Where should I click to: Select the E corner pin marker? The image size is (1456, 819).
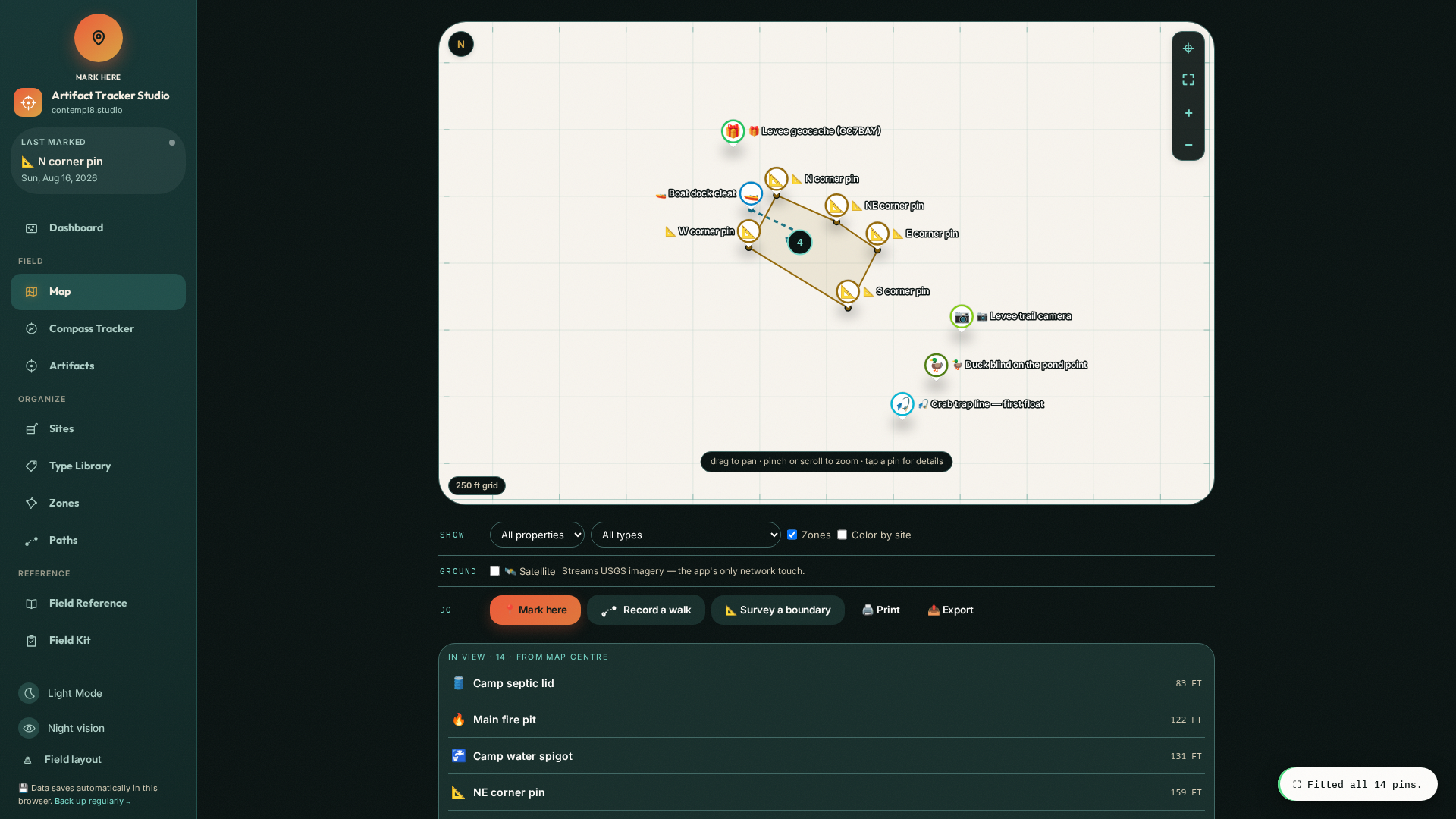tap(877, 234)
